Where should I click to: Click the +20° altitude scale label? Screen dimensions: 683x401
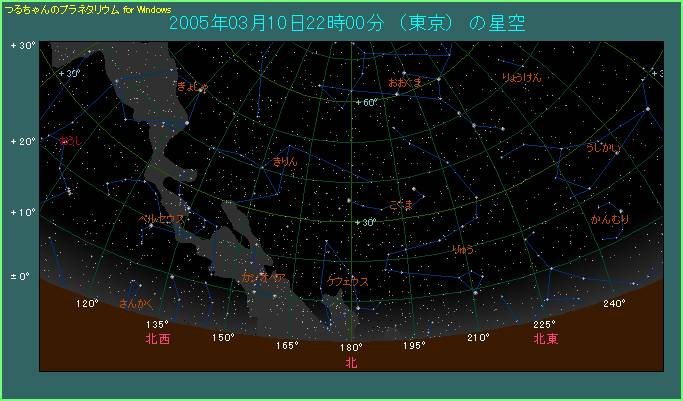click(x=22, y=142)
